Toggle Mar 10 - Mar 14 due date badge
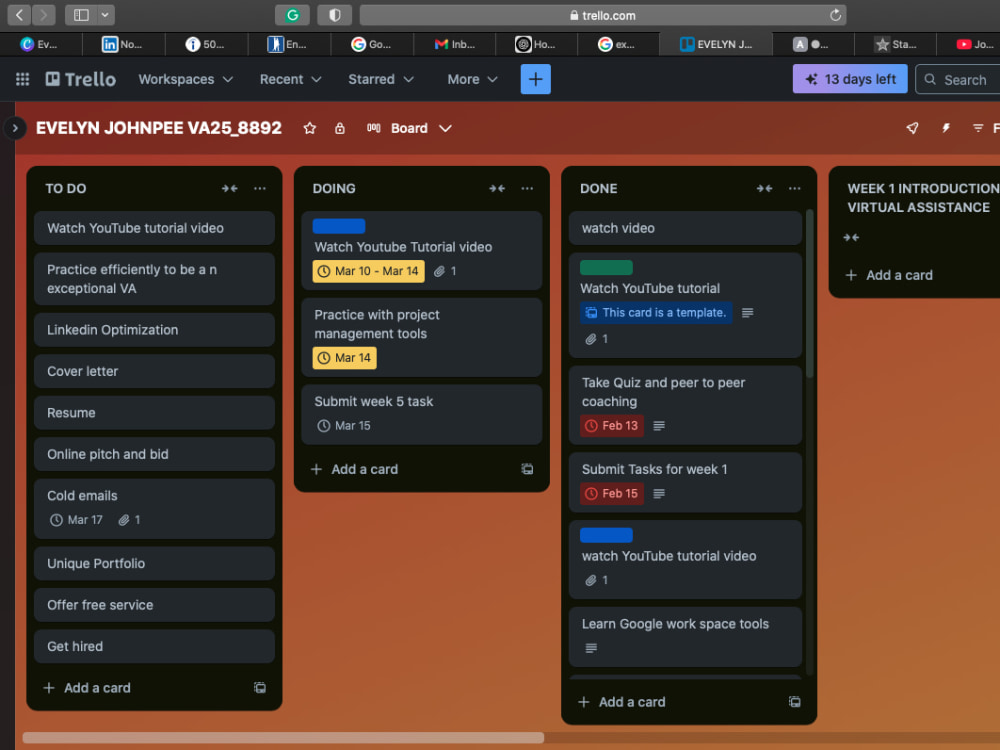 (x=369, y=271)
